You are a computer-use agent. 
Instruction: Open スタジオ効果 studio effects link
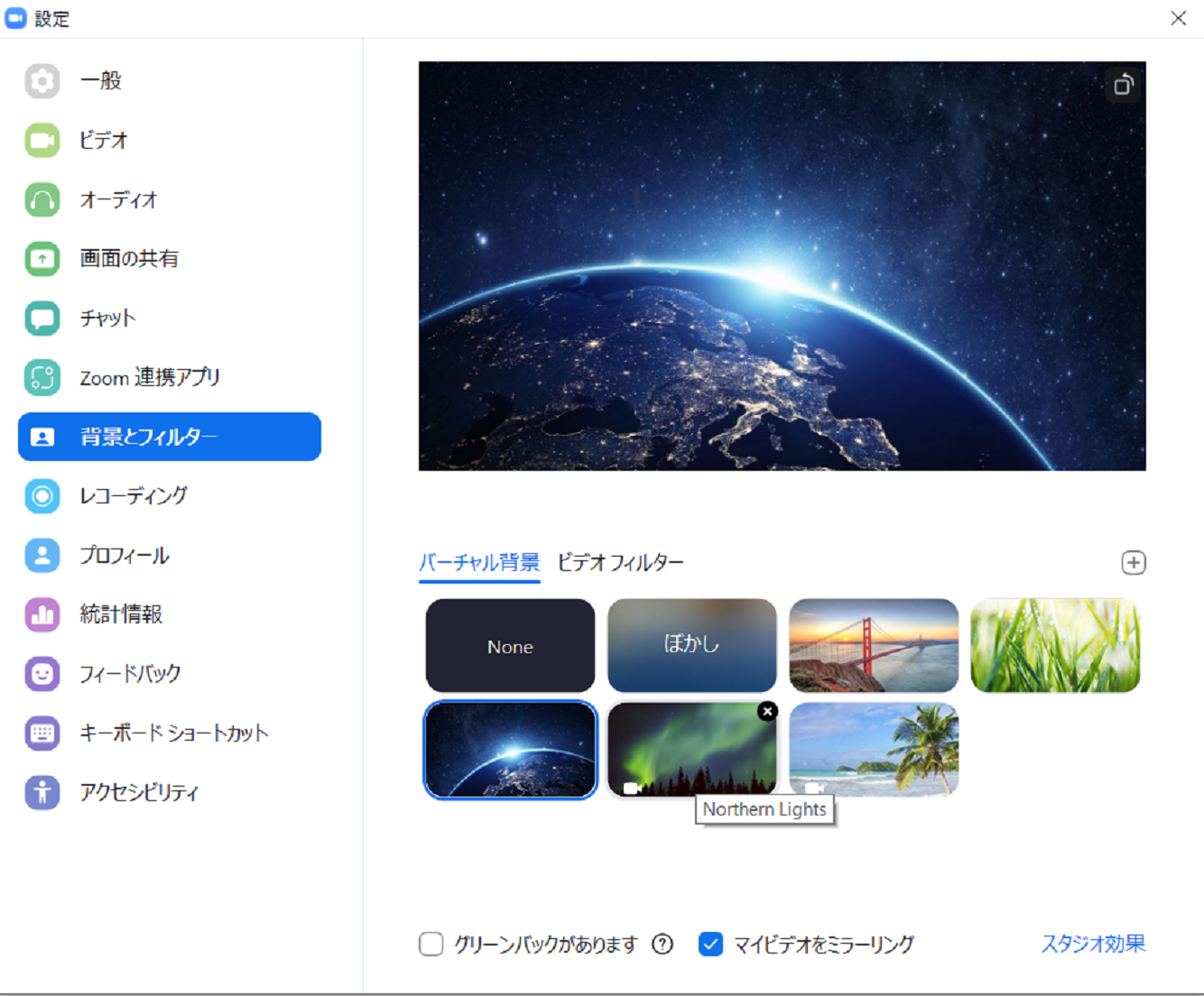point(1092,944)
